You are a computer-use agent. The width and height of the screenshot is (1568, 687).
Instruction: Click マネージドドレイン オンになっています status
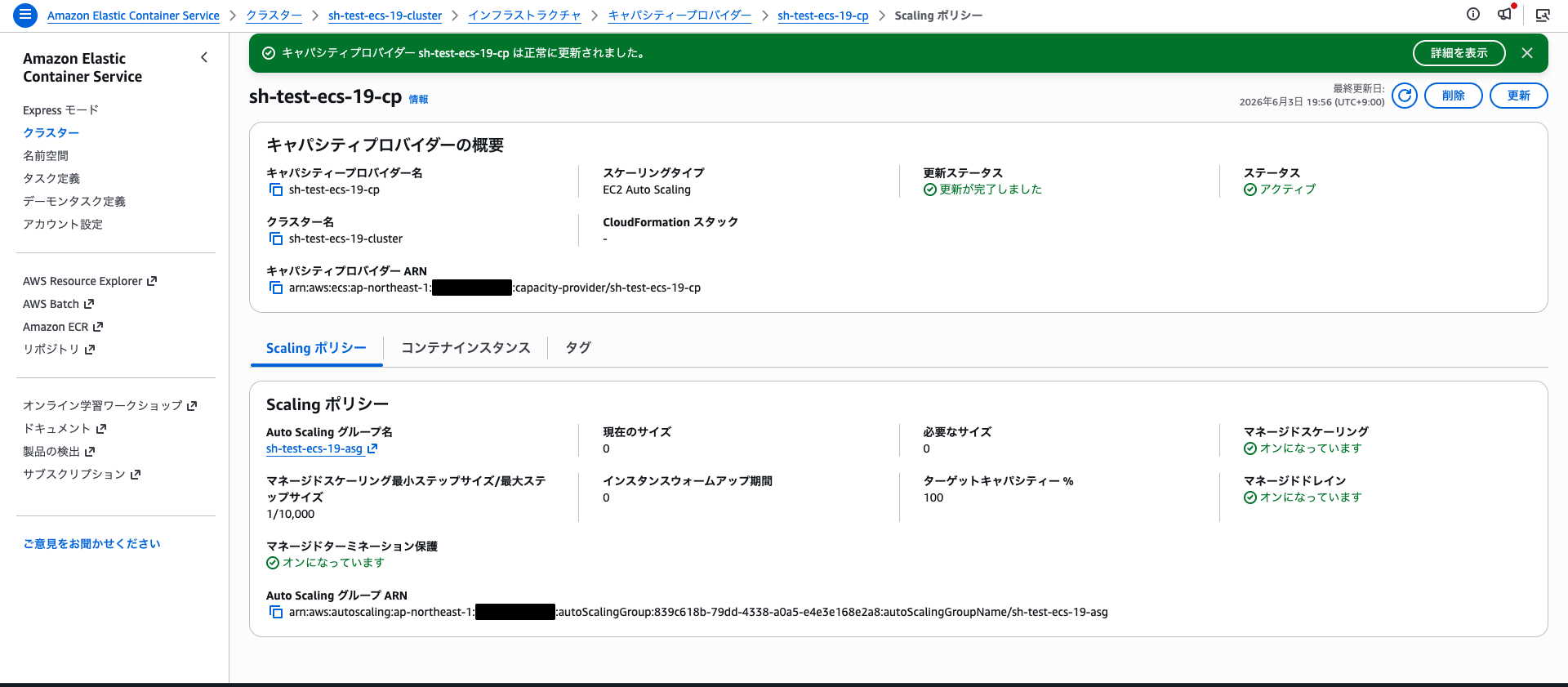(x=1303, y=497)
